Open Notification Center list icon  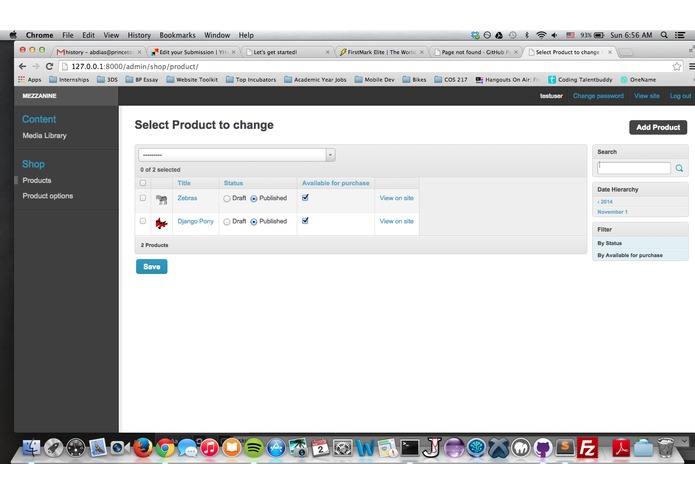(679, 35)
